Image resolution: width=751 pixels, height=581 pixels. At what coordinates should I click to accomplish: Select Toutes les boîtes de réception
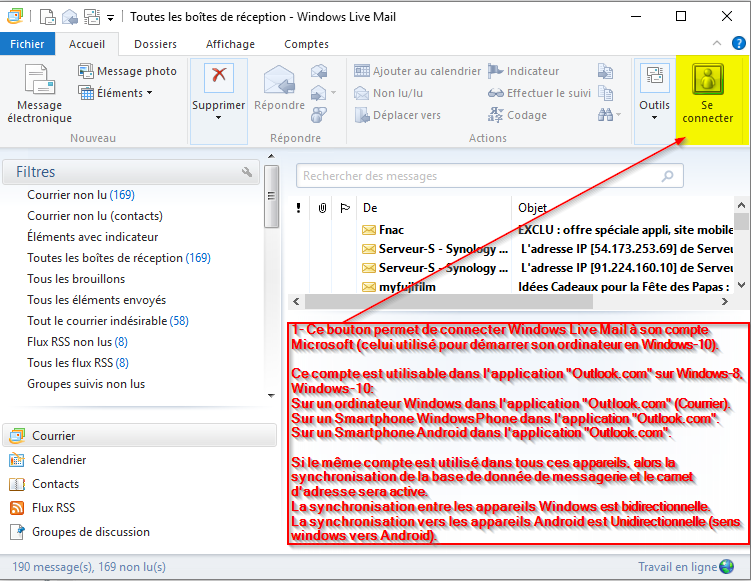coord(119,258)
